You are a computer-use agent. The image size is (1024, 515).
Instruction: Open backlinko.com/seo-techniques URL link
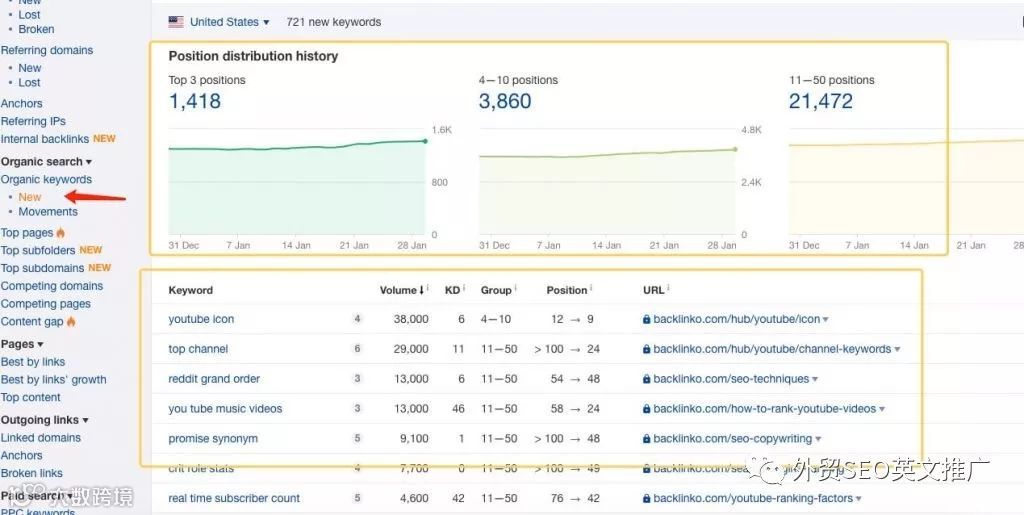[x=731, y=379]
